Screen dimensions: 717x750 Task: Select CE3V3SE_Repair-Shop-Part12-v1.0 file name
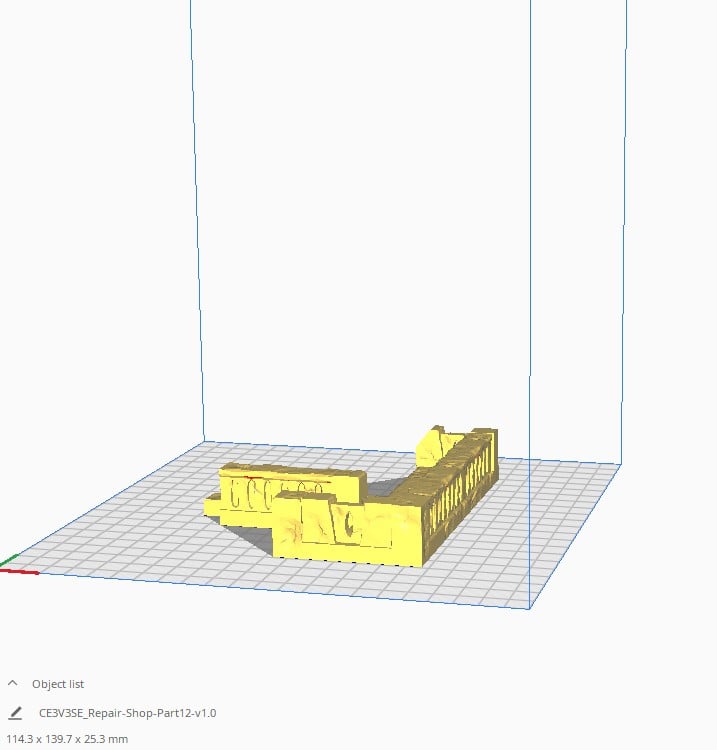coord(127,713)
